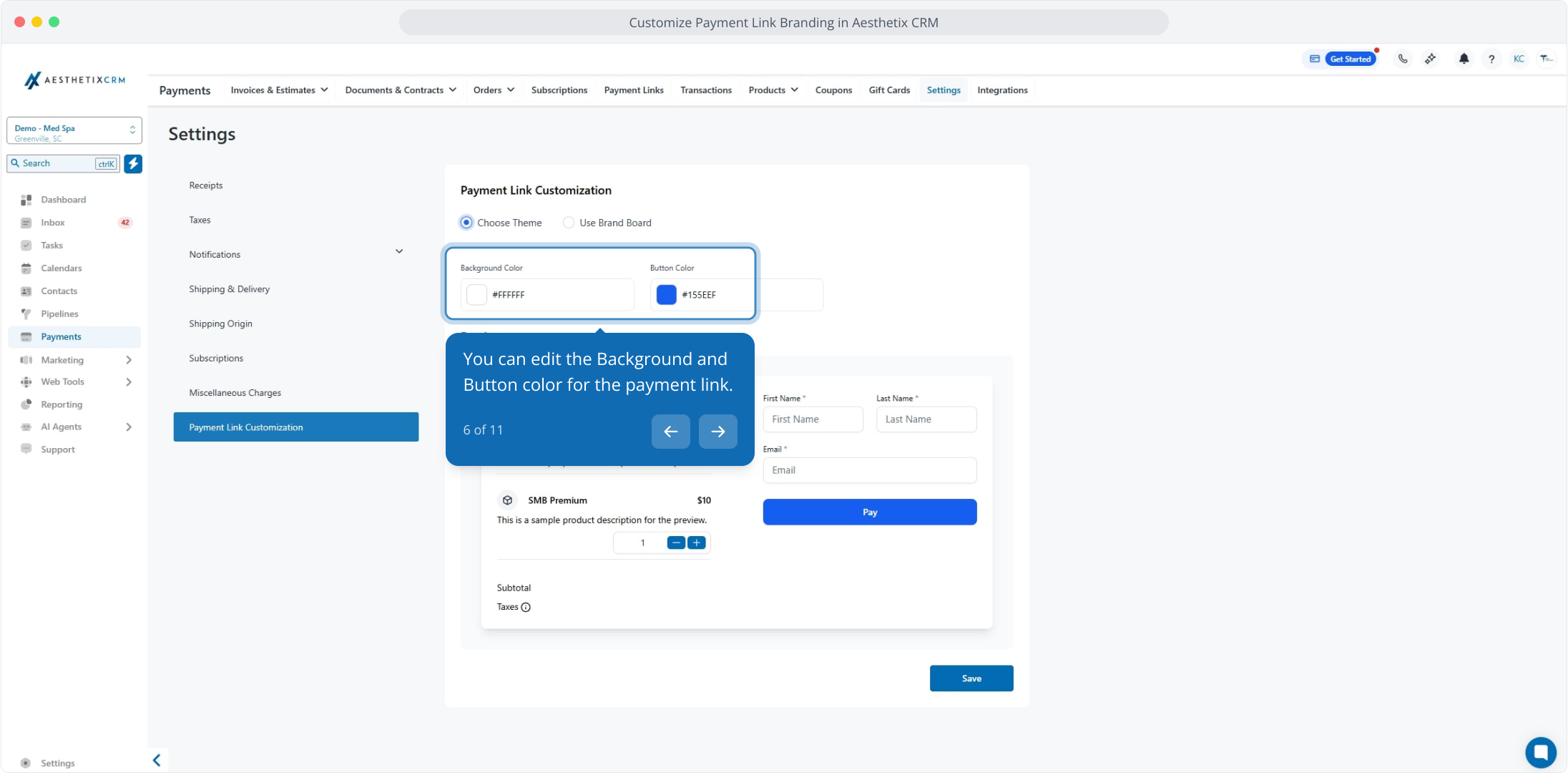Click the help question mark icon

pos(1491,59)
